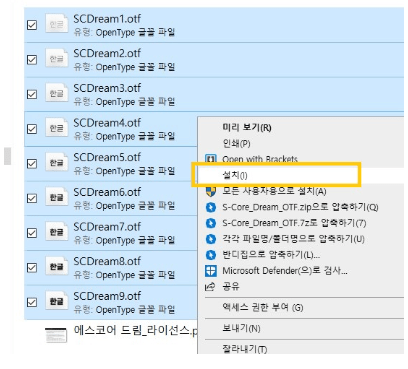Click the Bandizip icon beside 반디집으로 압축하기
408x369 pixels.
pos(211,255)
